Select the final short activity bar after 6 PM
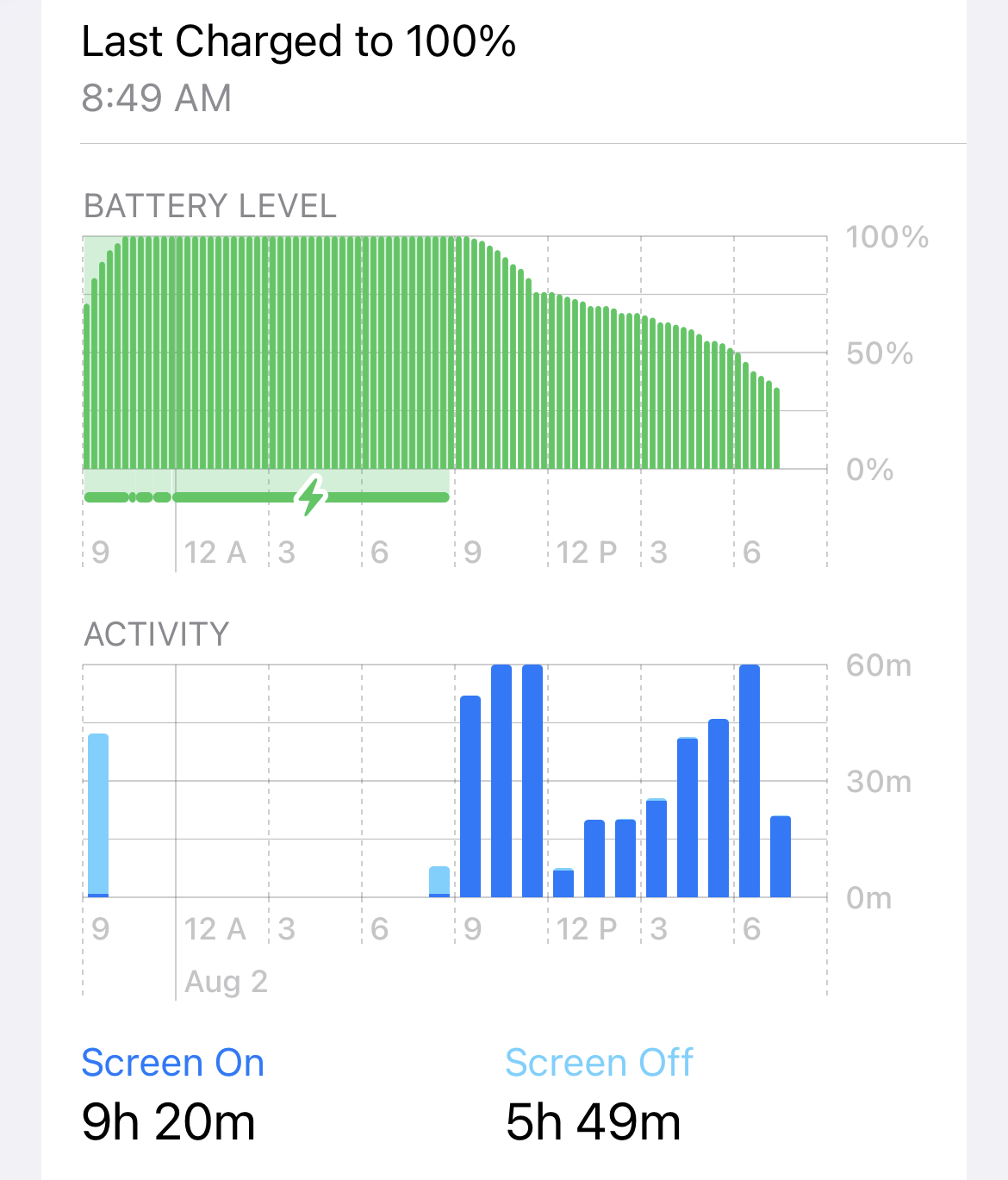1008x1180 pixels. pos(781,857)
